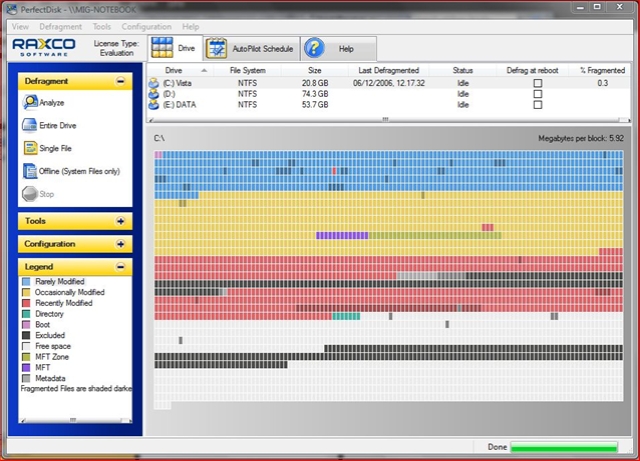Click the Excluded black legend swatch
Screen dimensions: 640x461
[x=26, y=335]
